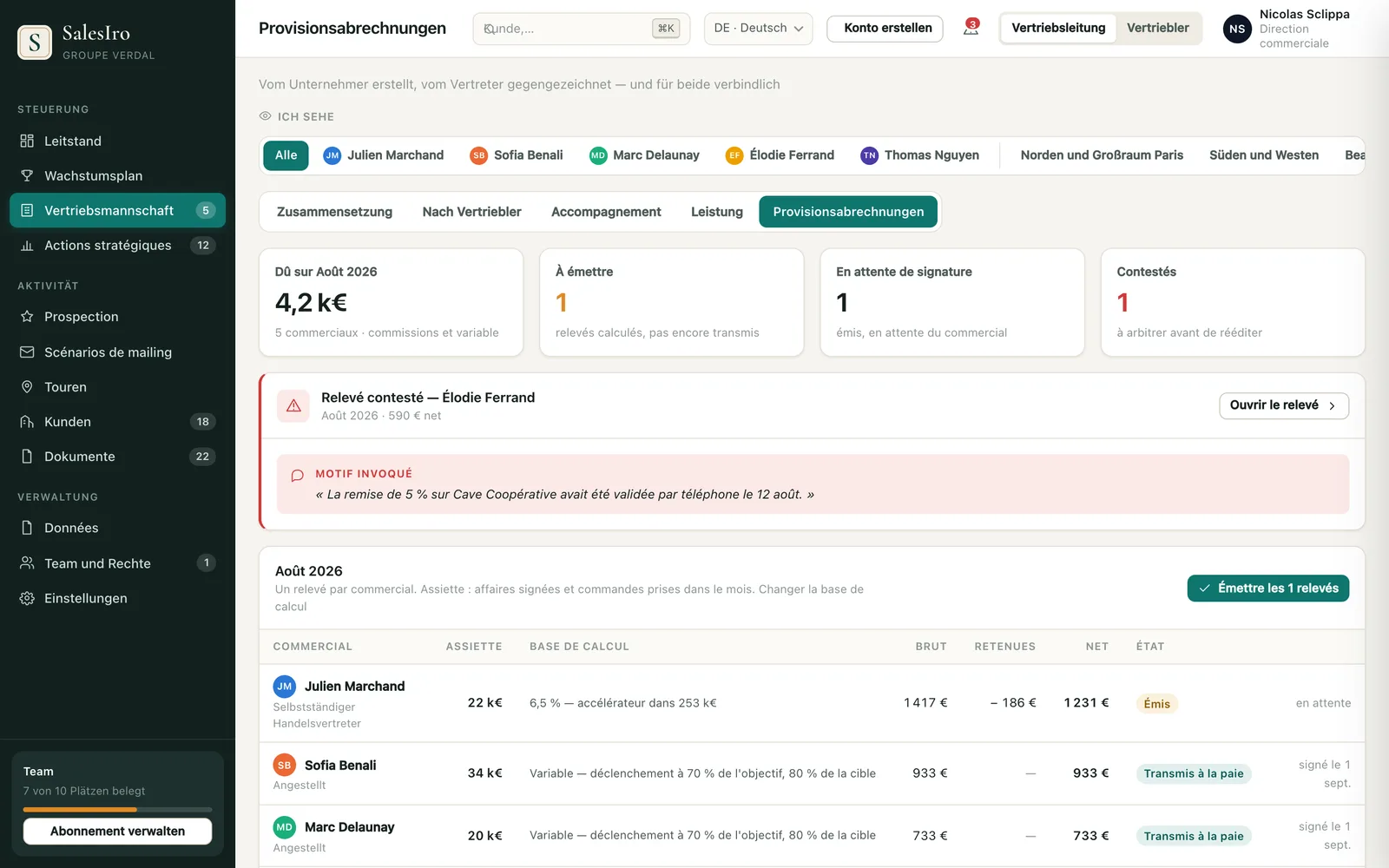Click the Prospection star icon
The height and width of the screenshot is (868, 1389).
point(27,317)
